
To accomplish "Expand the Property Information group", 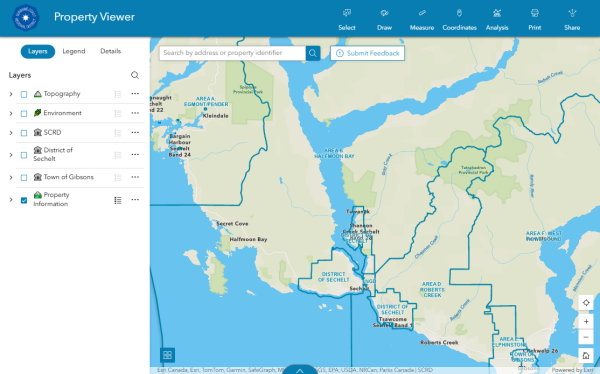I will coord(11,200).
